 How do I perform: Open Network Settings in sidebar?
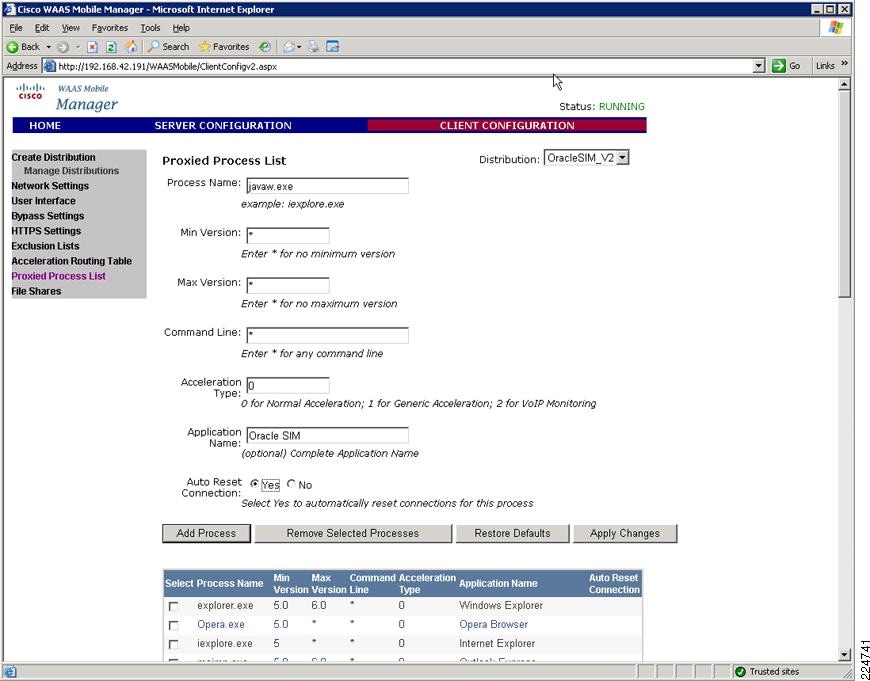(x=50, y=186)
